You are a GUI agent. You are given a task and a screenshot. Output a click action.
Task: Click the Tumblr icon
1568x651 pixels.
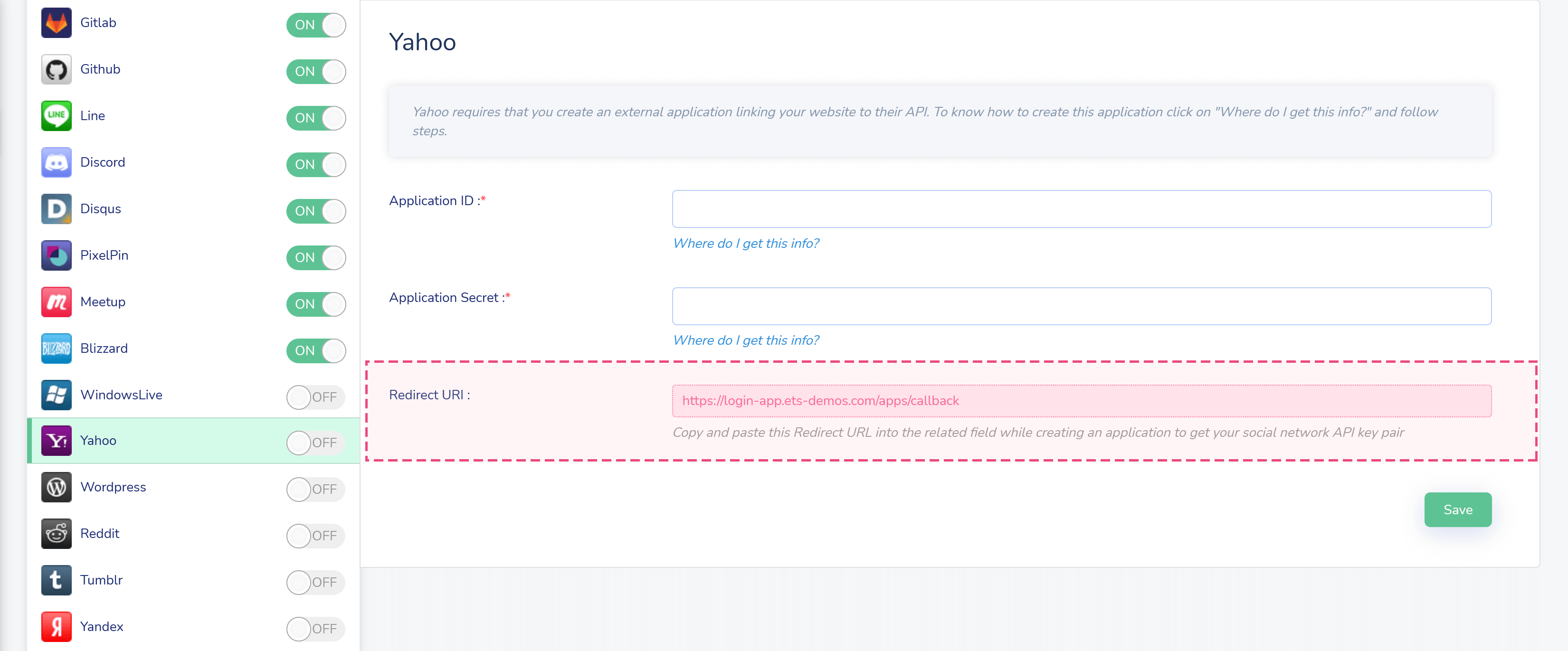coord(56,580)
